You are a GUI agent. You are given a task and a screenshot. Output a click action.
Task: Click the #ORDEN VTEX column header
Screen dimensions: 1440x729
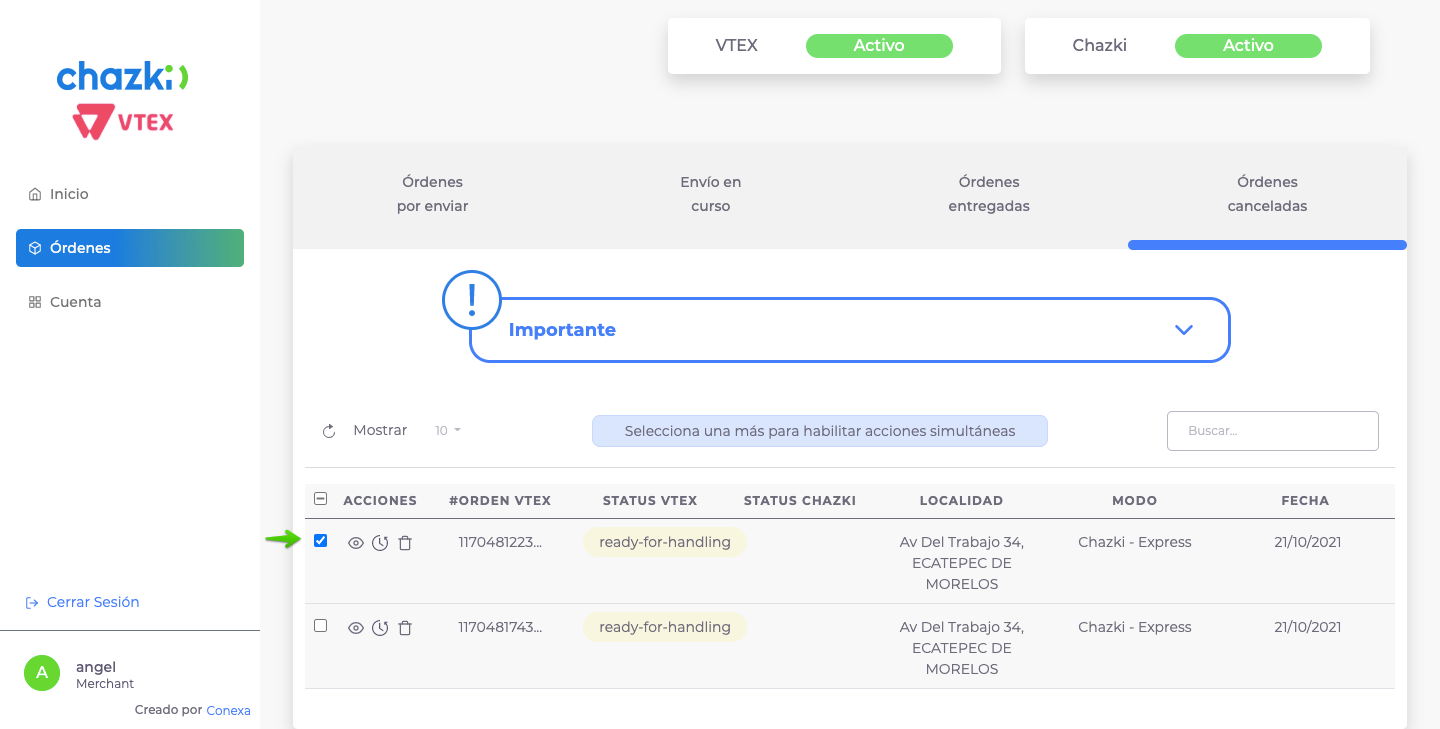500,501
